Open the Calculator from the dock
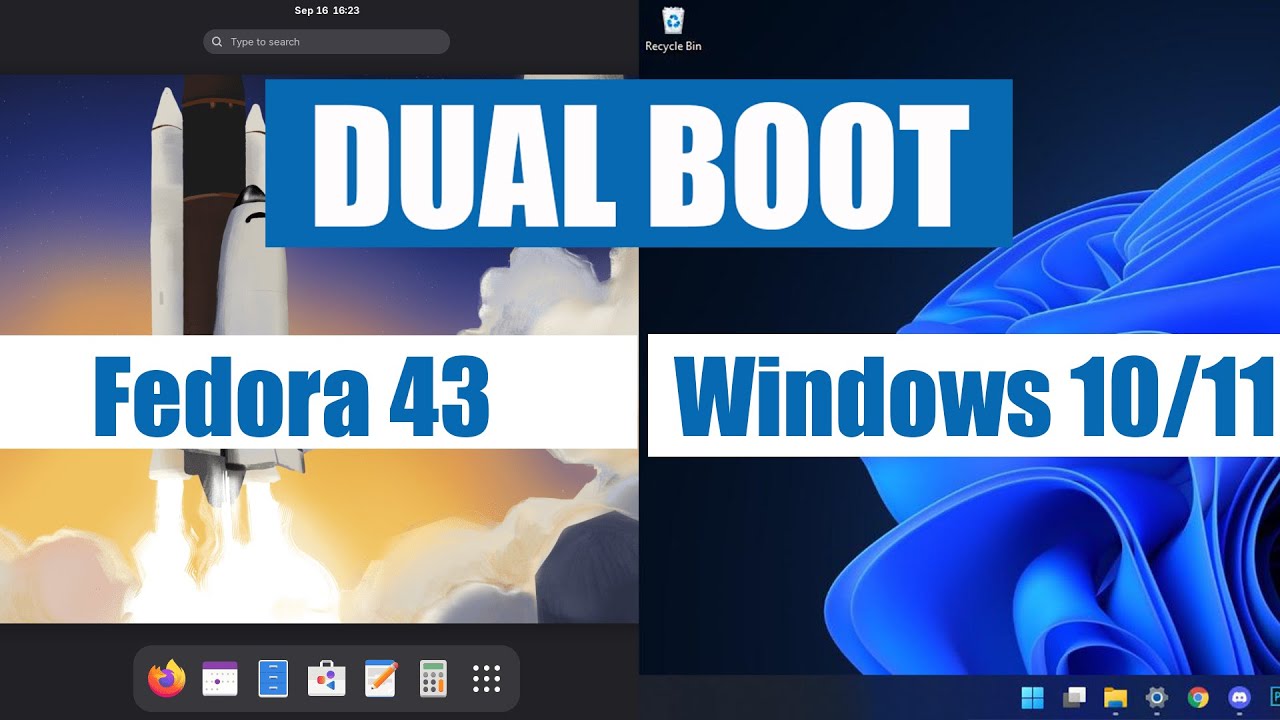The height and width of the screenshot is (720, 1280). (x=433, y=678)
